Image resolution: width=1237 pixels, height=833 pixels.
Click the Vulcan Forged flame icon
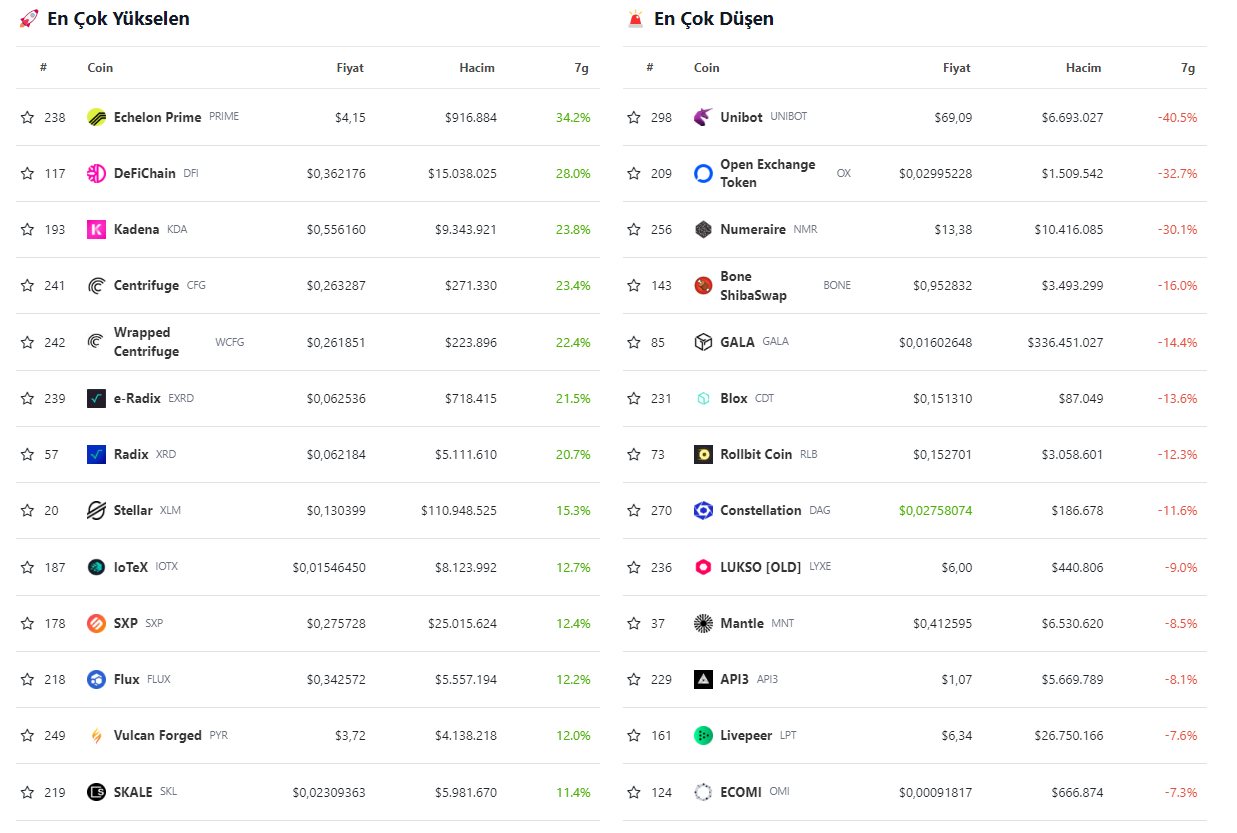(96, 735)
